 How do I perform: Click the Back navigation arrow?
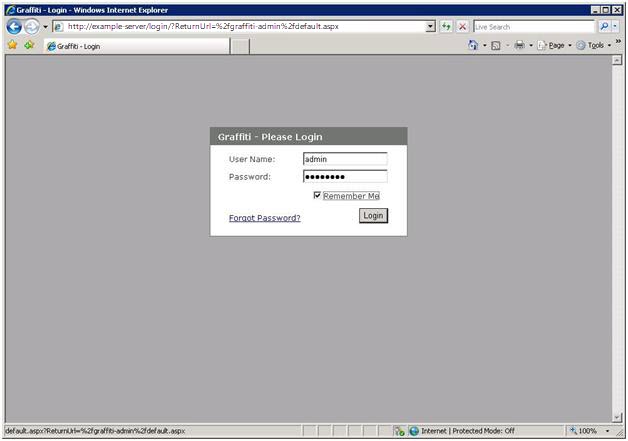(14, 27)
